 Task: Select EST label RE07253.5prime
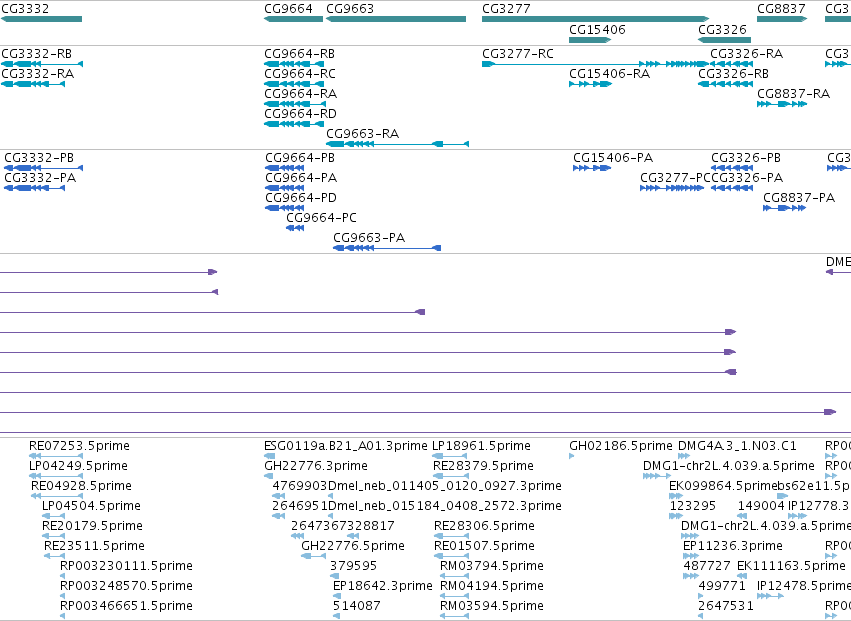(79, 446)
